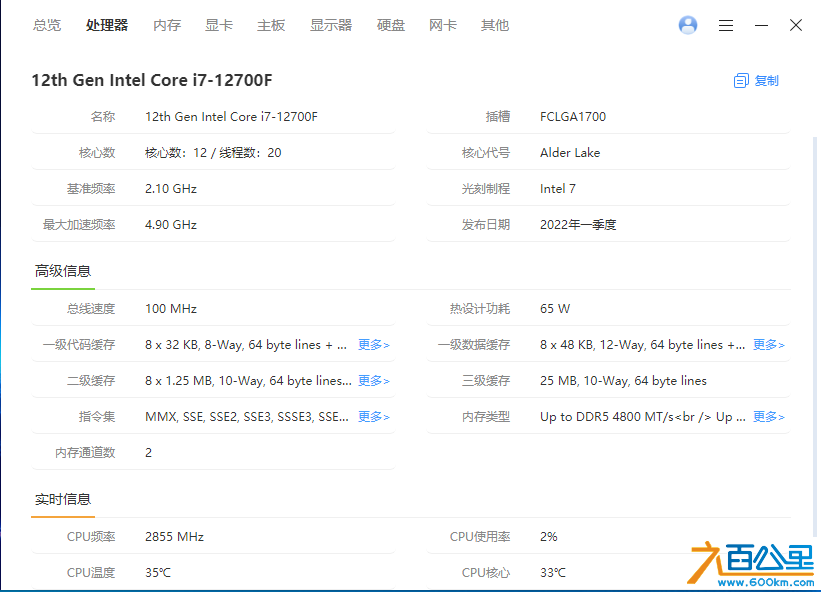Viewport: 821px width, 592px height.
Task: Switch to the 总览 tab
Action: 47,25
